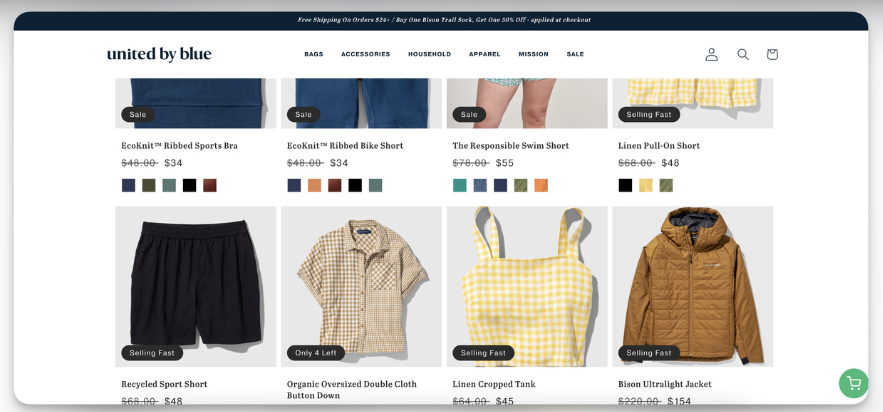Viewport: 883px width, 412px height.
Task: Select rust swatch for Ribbed Bike Short
Action: point(335,185)
